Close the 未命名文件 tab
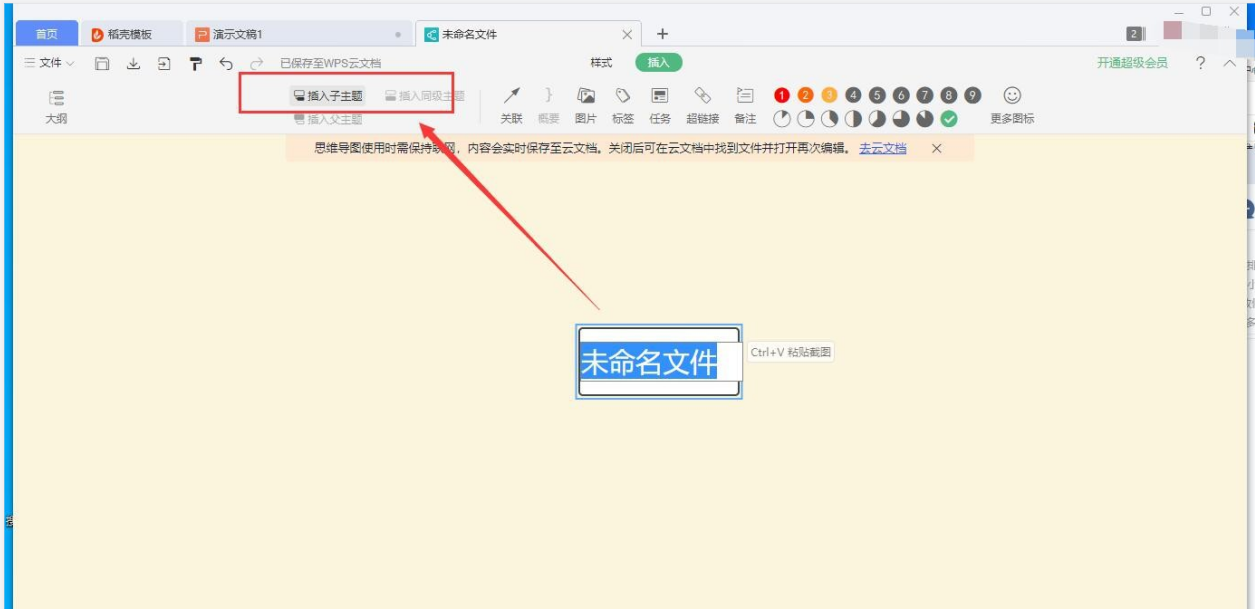Screen dimensions: 1255x609 [627, 34]
